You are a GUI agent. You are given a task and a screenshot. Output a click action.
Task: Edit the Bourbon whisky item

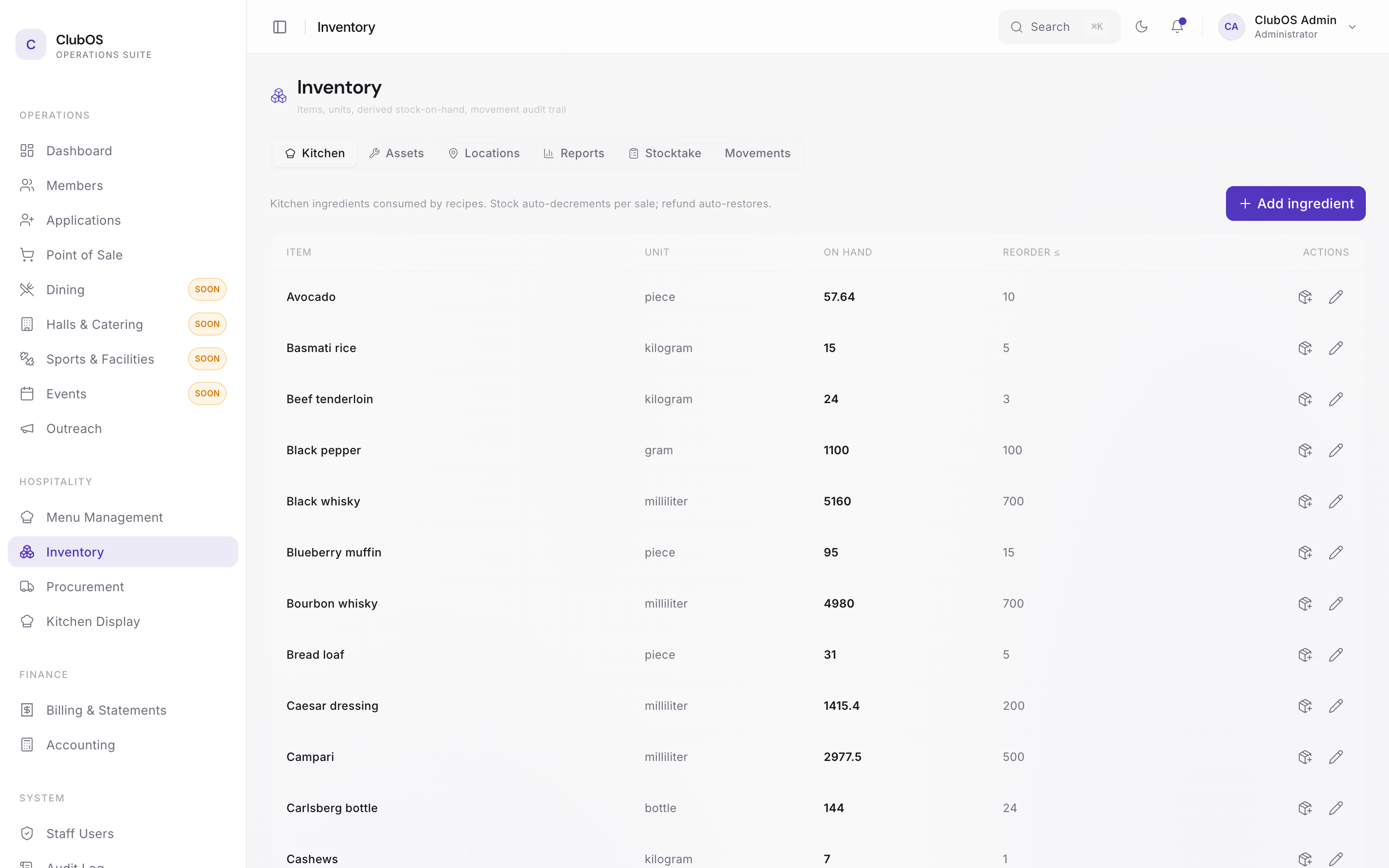click(x=1335, y=603)
